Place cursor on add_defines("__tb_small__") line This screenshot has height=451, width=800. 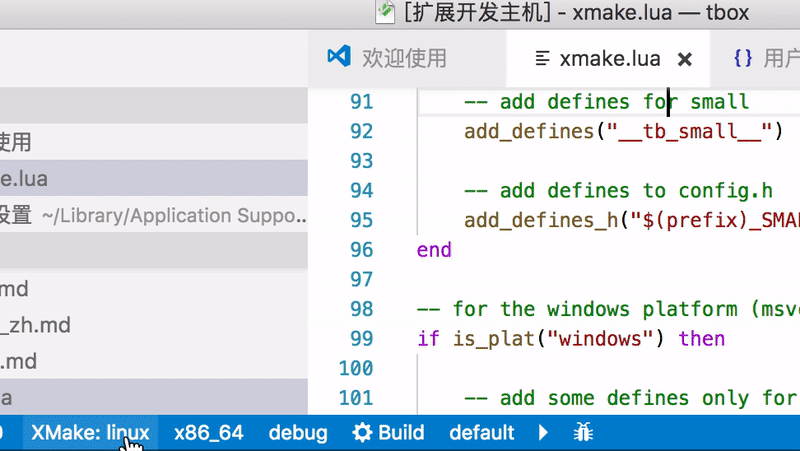(x=622, y=131)
